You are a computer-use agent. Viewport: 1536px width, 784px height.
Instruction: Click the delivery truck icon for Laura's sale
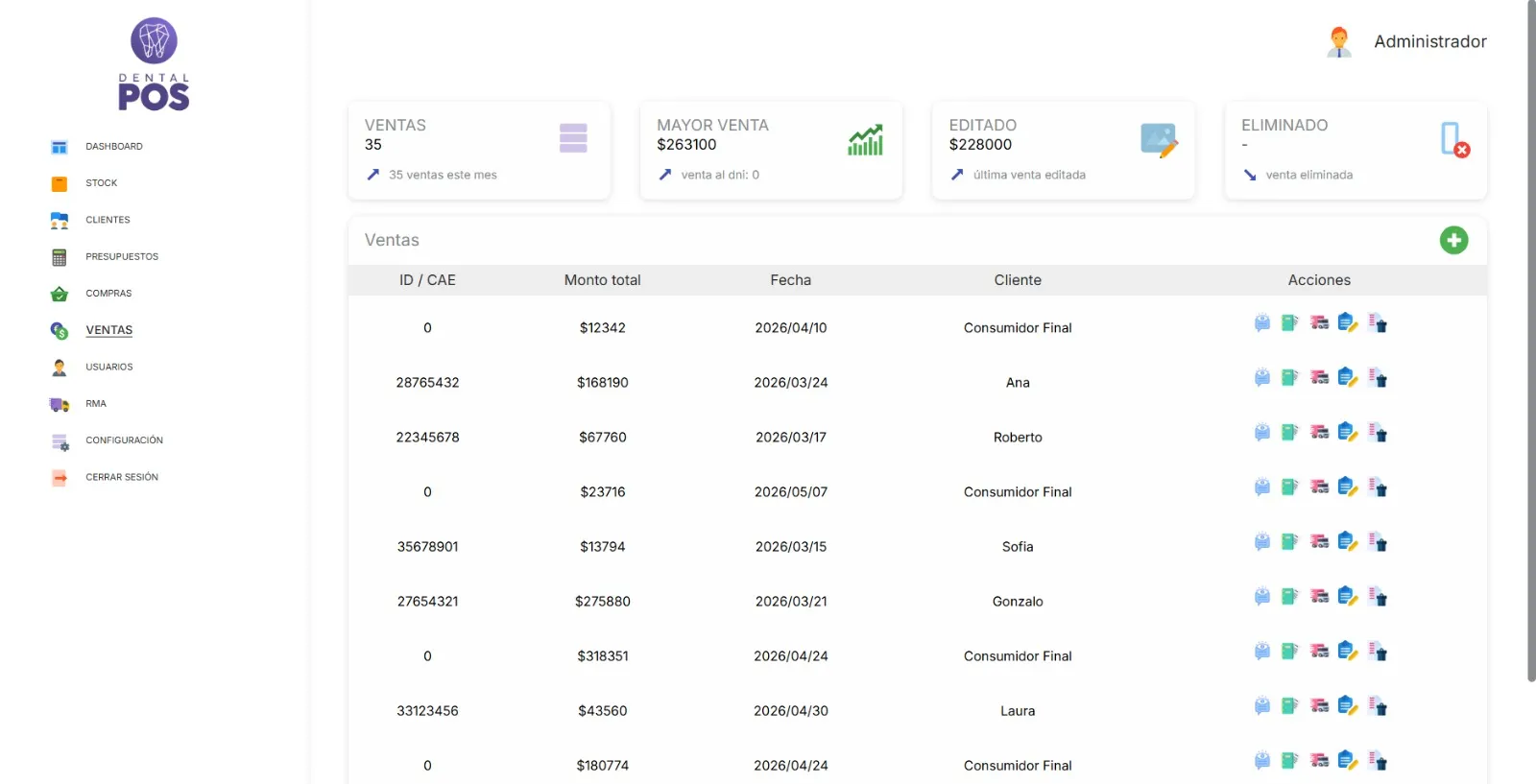click(1320, 706)
